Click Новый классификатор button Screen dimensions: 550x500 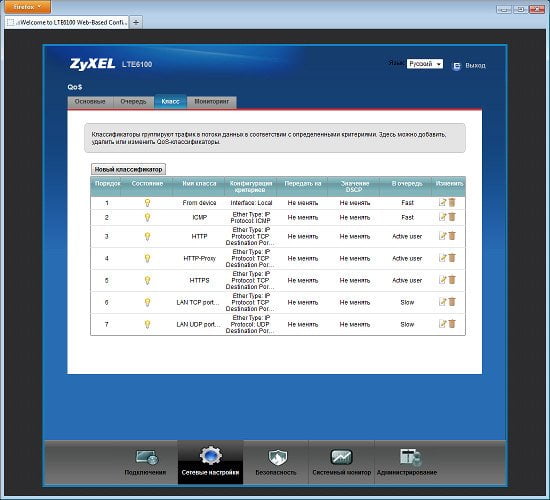click(128, 169)
